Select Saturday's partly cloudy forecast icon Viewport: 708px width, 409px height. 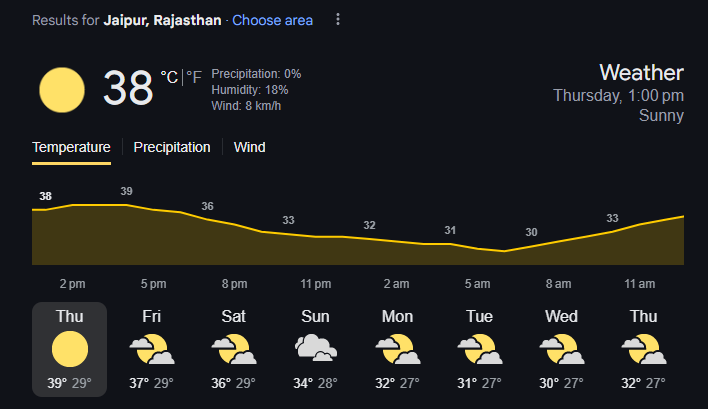pos(234,349)
